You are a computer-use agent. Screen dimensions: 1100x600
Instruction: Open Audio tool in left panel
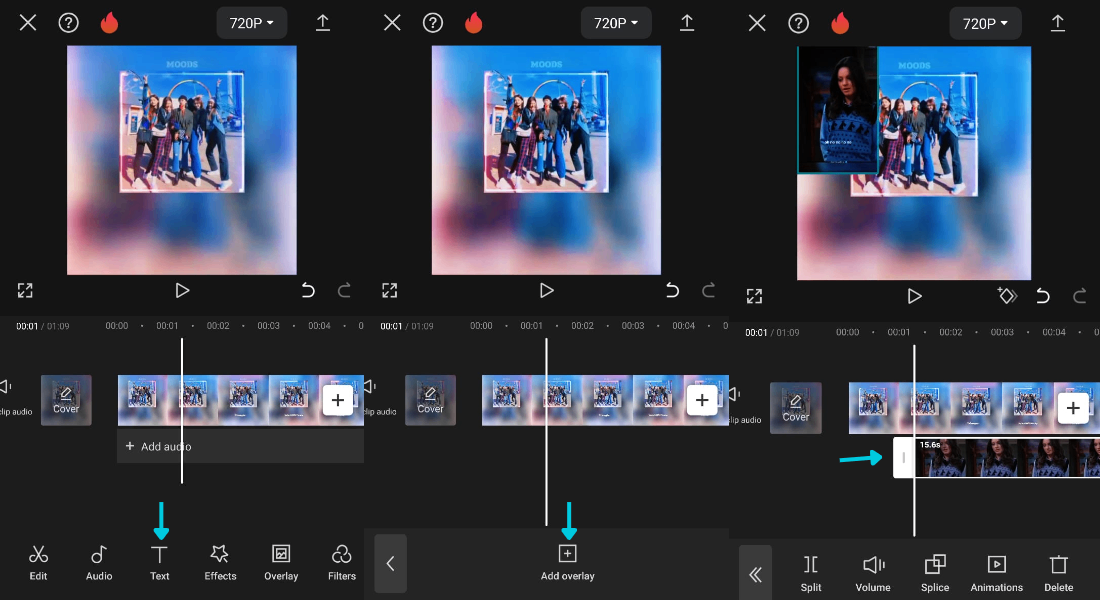(x=99, y=563)
